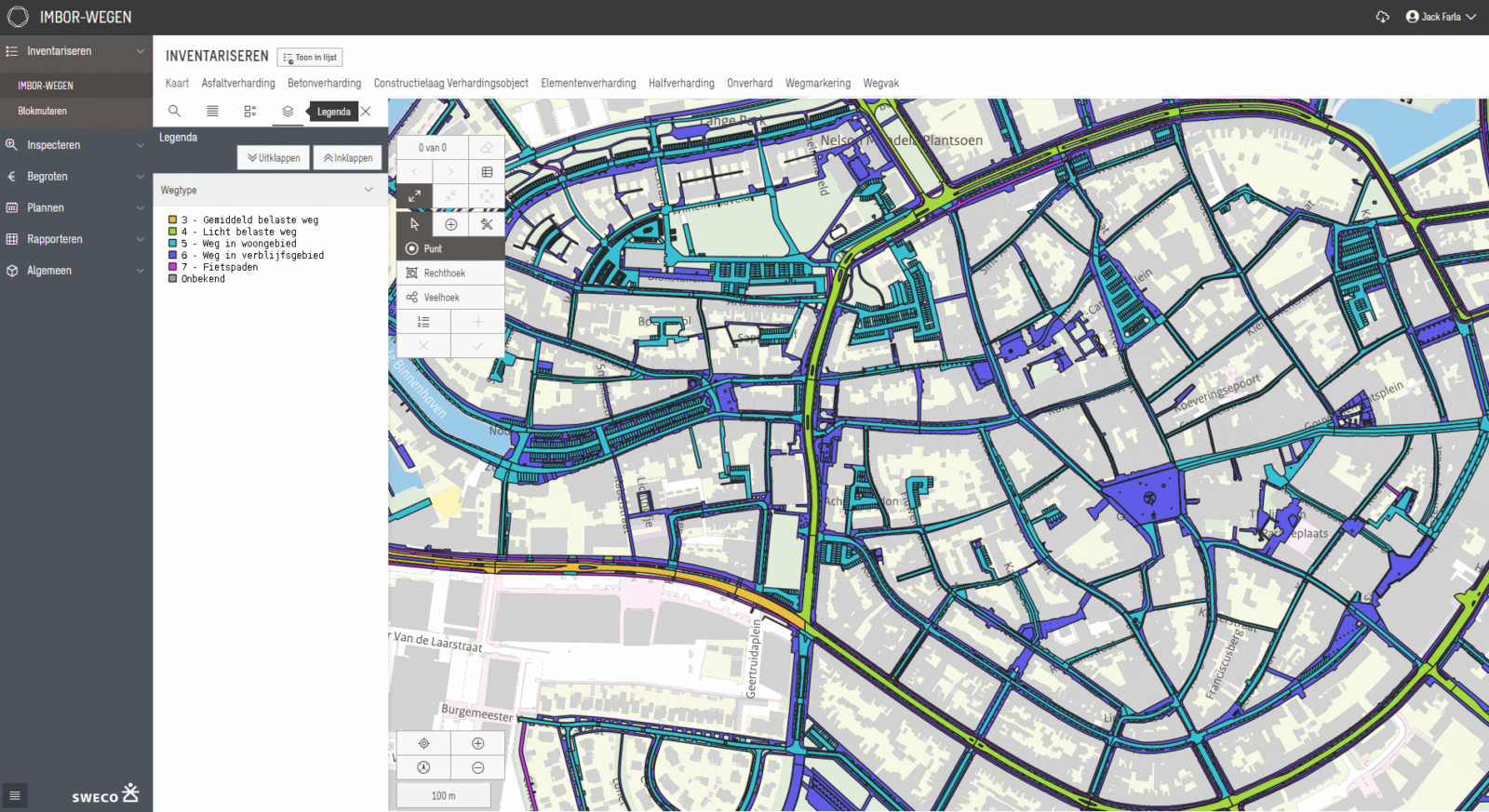
Task: Click the '0 van 0' selection counter
Action: click(433, 148)
